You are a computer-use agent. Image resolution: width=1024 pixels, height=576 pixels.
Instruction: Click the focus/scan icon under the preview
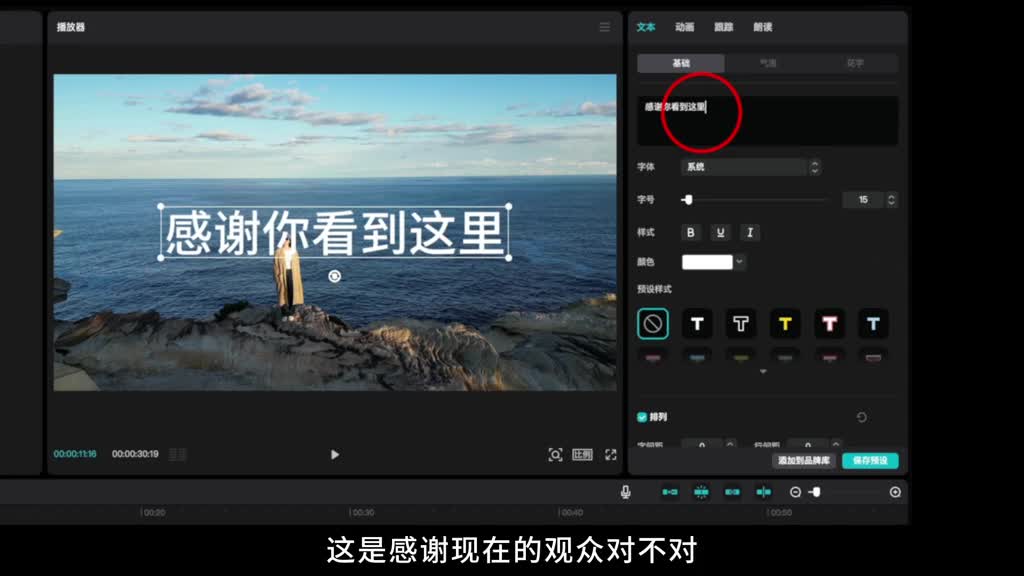(x=555, y=455)
